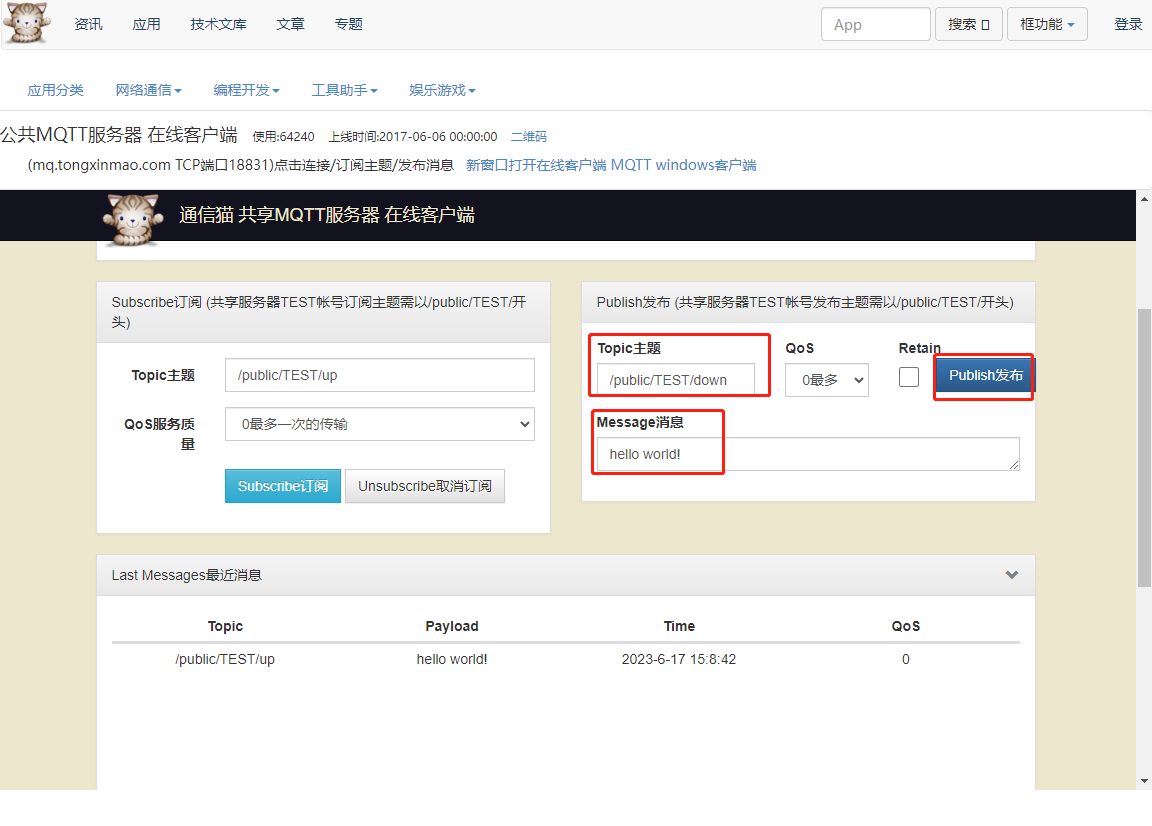Click the Payload column header
Image resolution: width=1152 pixels, height=826 pixels.
452,626
